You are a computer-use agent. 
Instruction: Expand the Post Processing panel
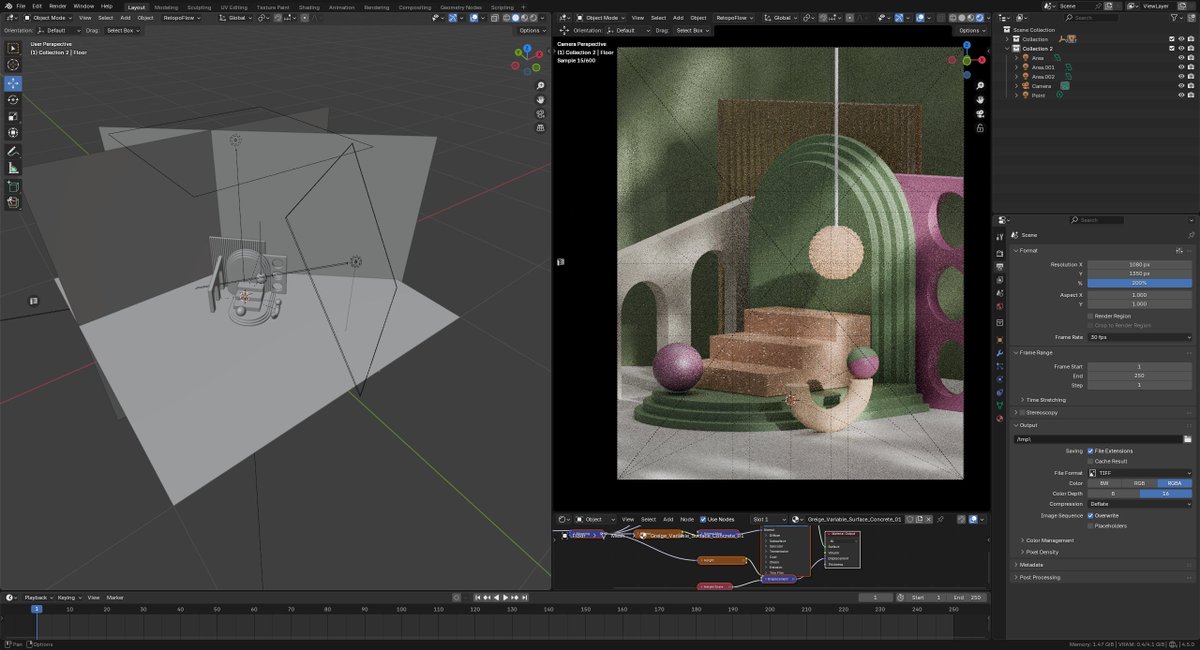tap(1039, 577)
